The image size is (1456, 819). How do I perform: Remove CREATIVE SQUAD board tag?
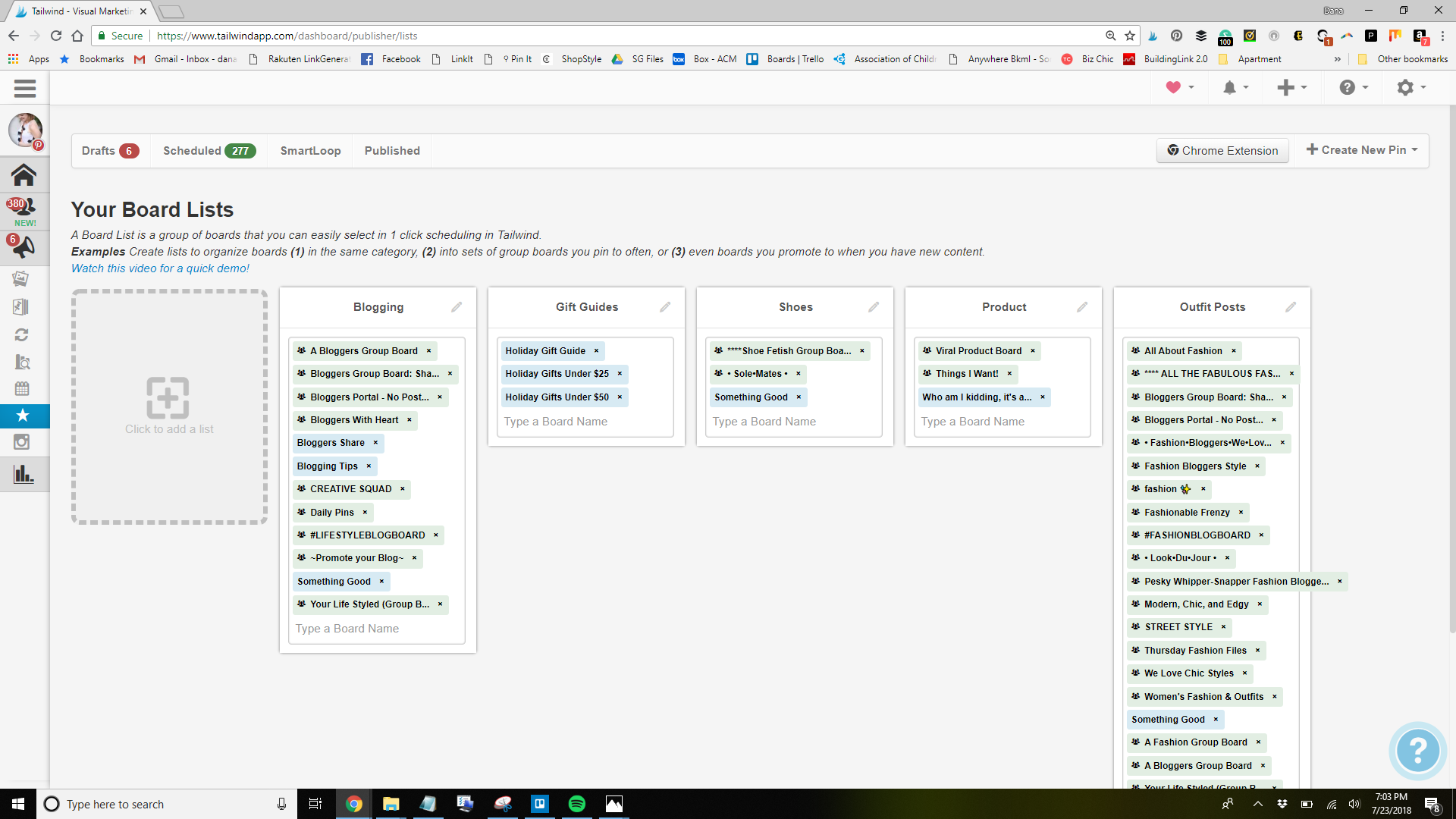click(403, 489)
